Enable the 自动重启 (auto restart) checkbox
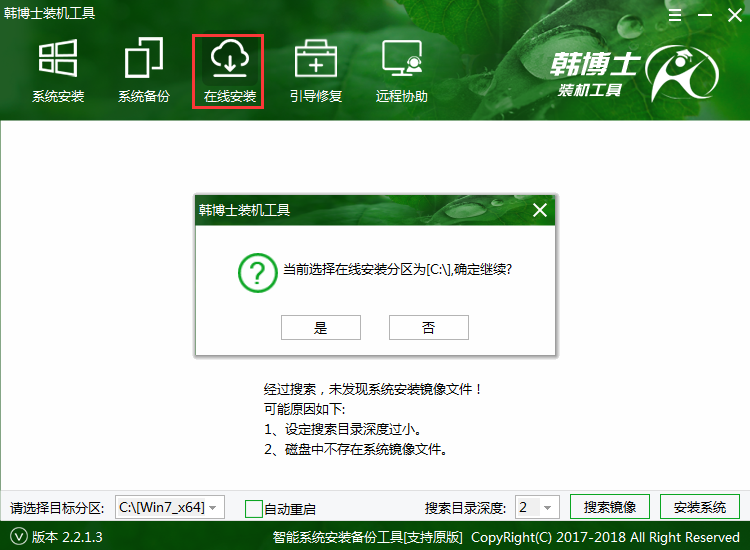750x550 pixels. pos(254,508)
